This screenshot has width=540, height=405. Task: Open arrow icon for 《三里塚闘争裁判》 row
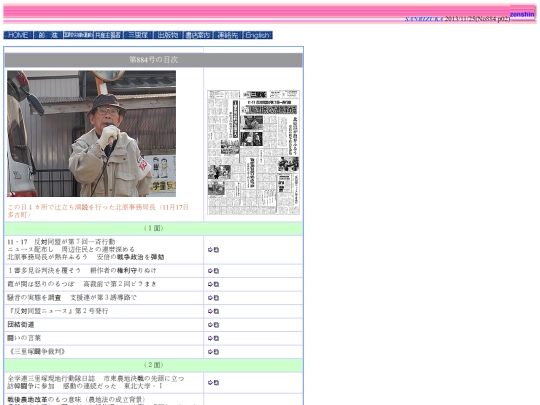(x=214, y=352)
